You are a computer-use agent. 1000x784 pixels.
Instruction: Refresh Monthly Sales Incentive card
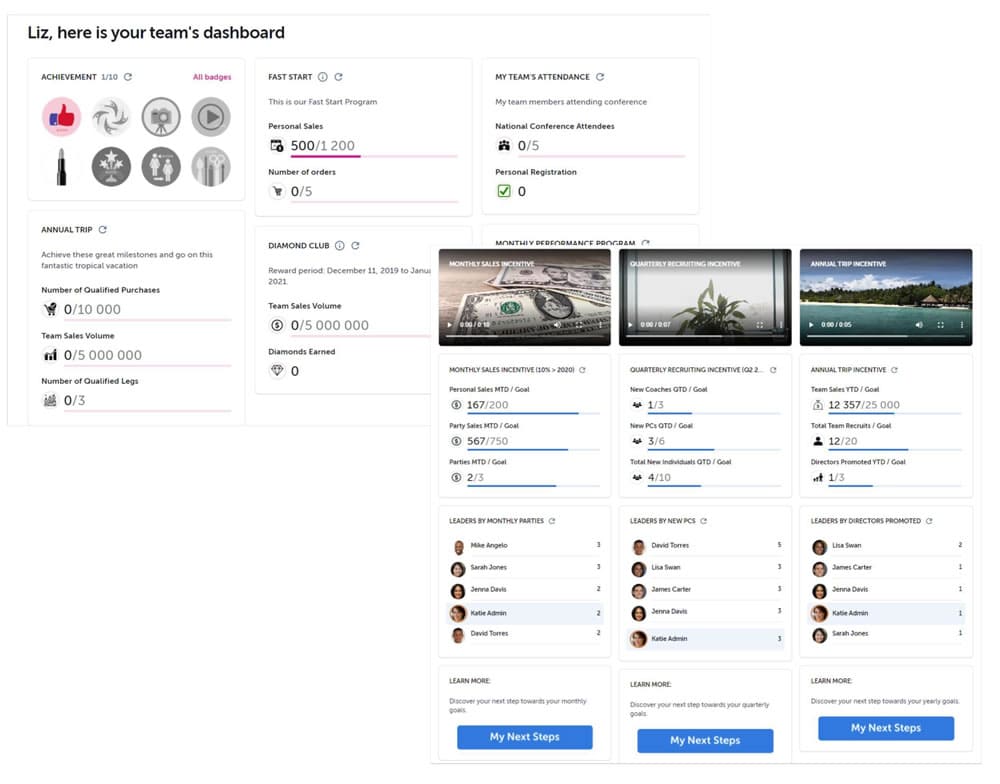coord(582,370)
